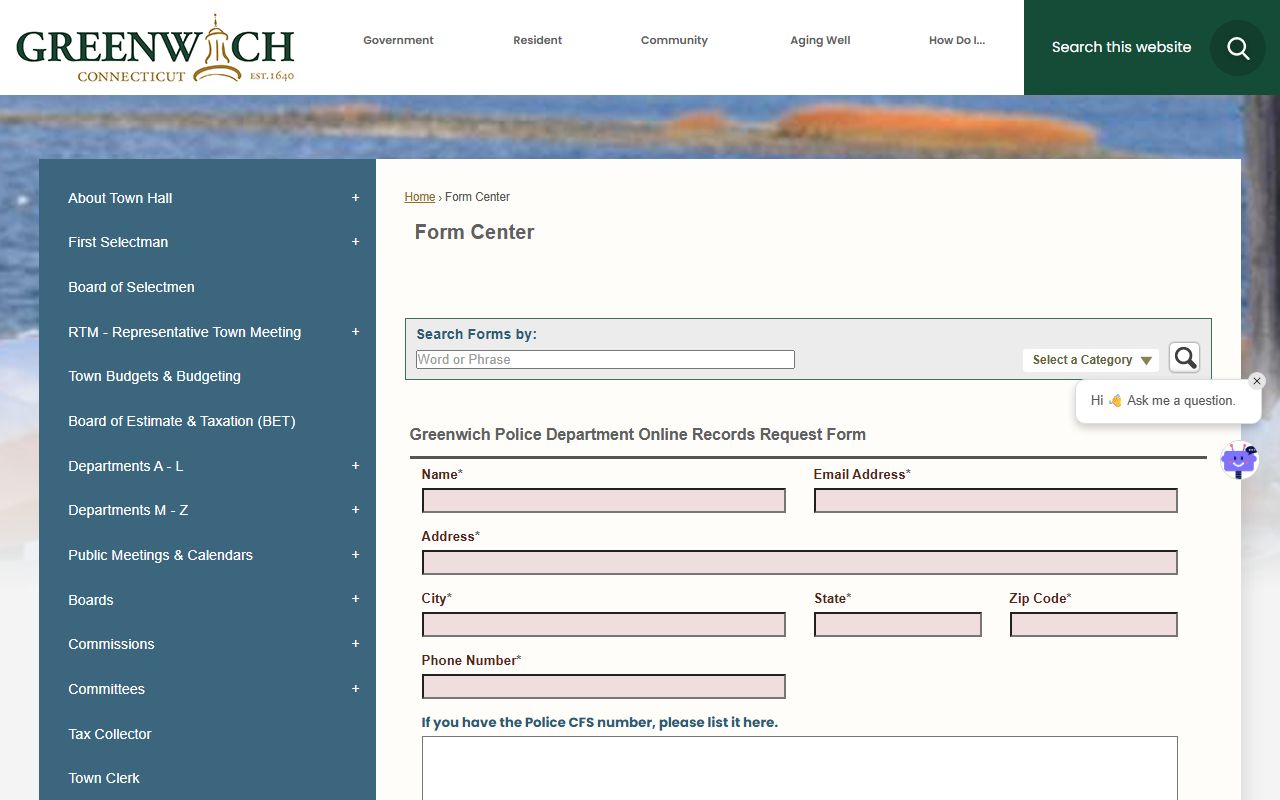The width and height of the screenshot is (1280, 800).
Task: Open Tax Collector page
Action: 110,734
